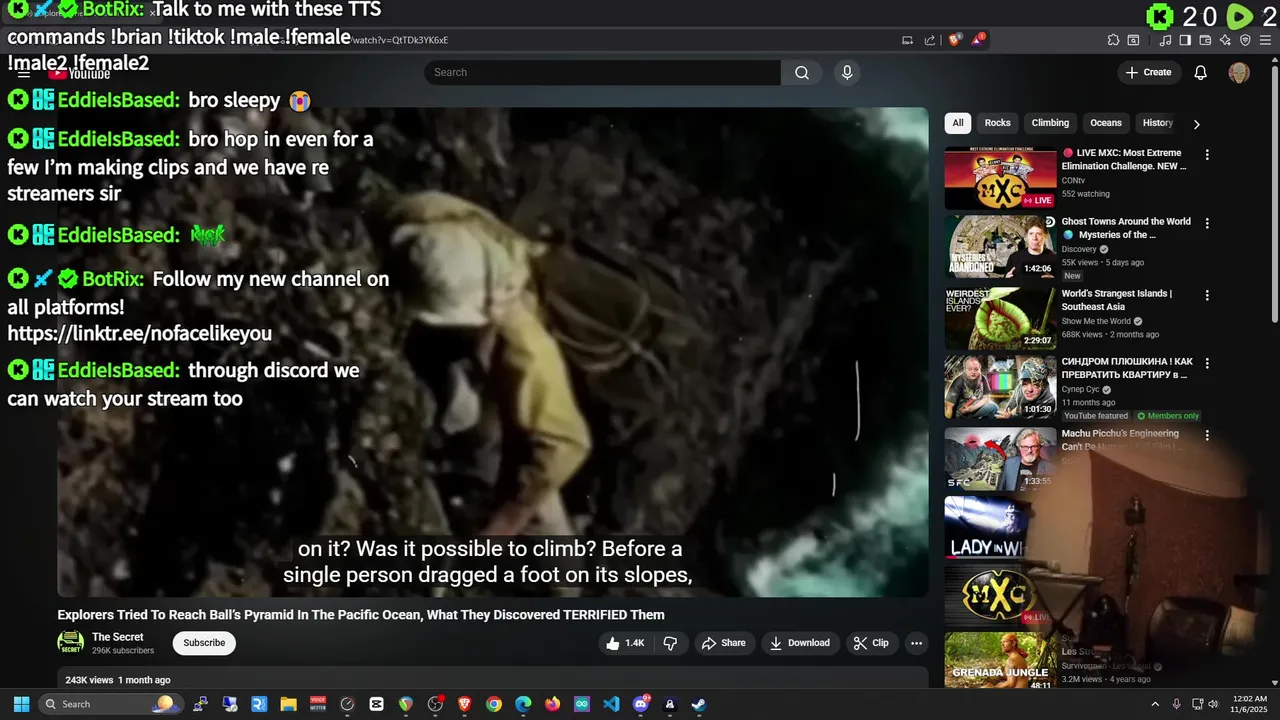Screen dimensions: 1280x720
Task: Open Brave VPN shield icon
Action: coord(1245,40)
